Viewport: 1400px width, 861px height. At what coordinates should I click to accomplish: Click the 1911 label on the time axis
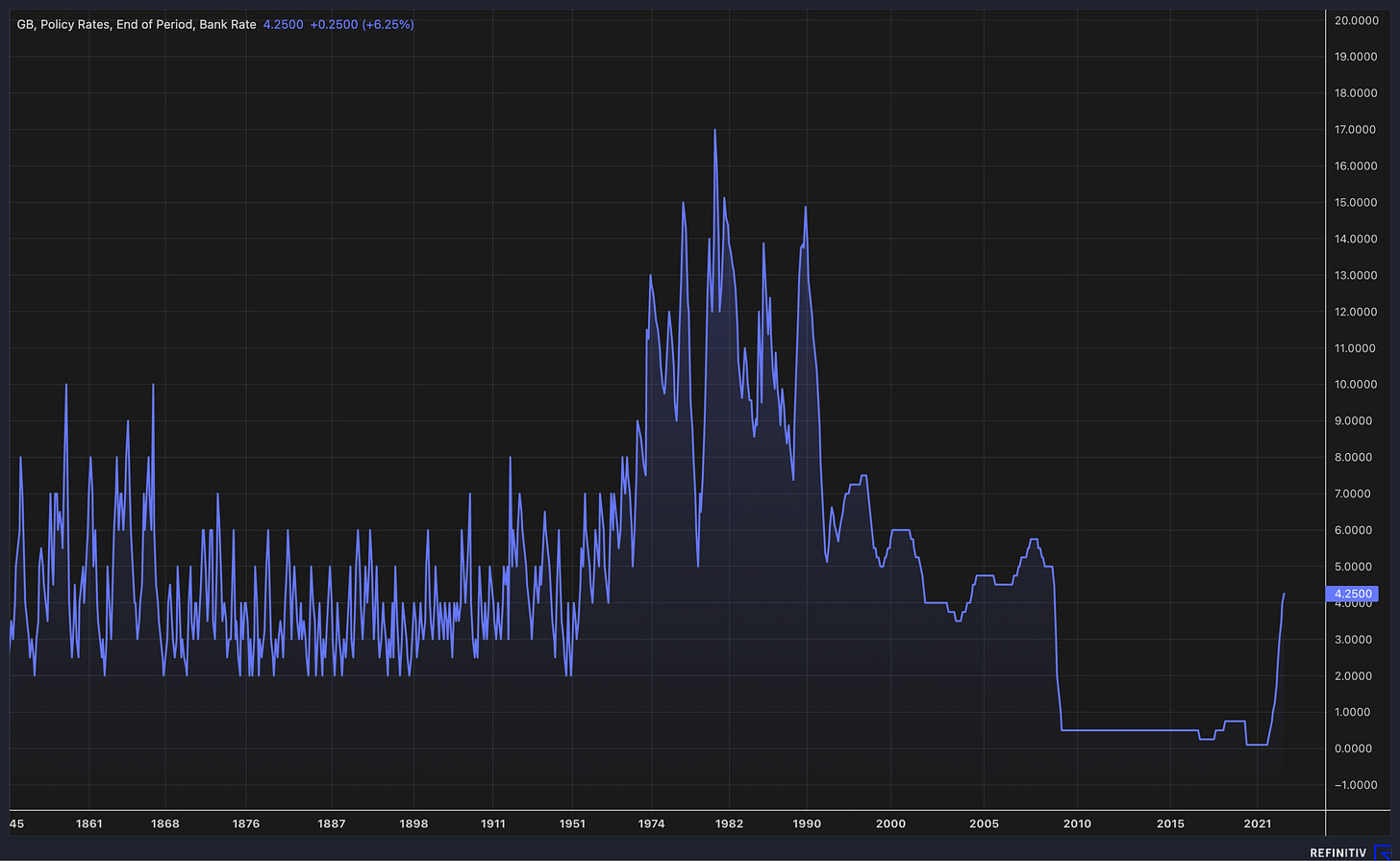pyautogui.click(x=492, y=824)
